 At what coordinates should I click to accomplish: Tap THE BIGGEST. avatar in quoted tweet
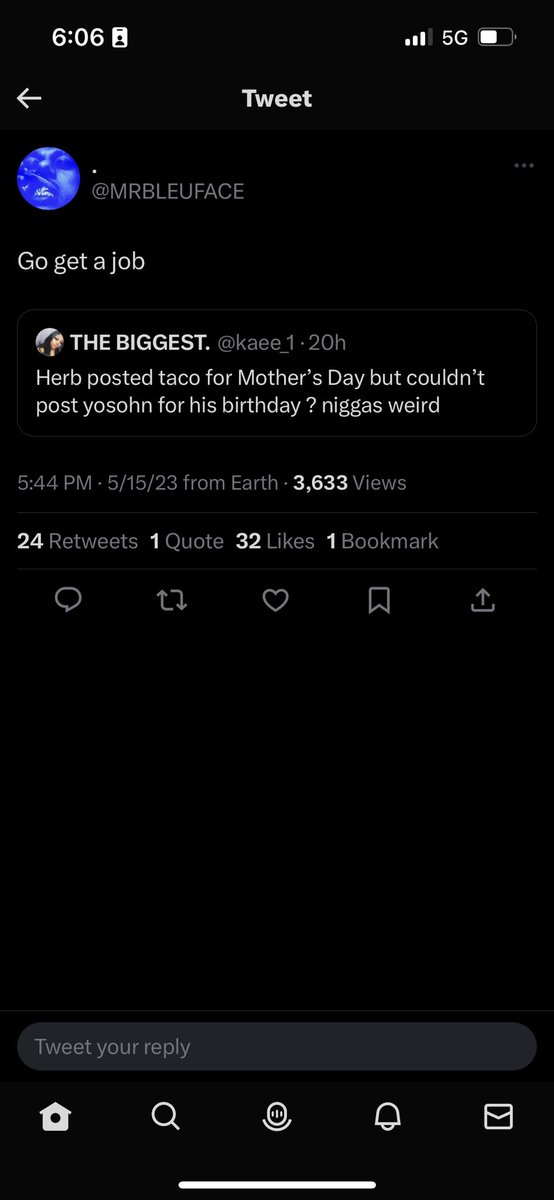48,343
